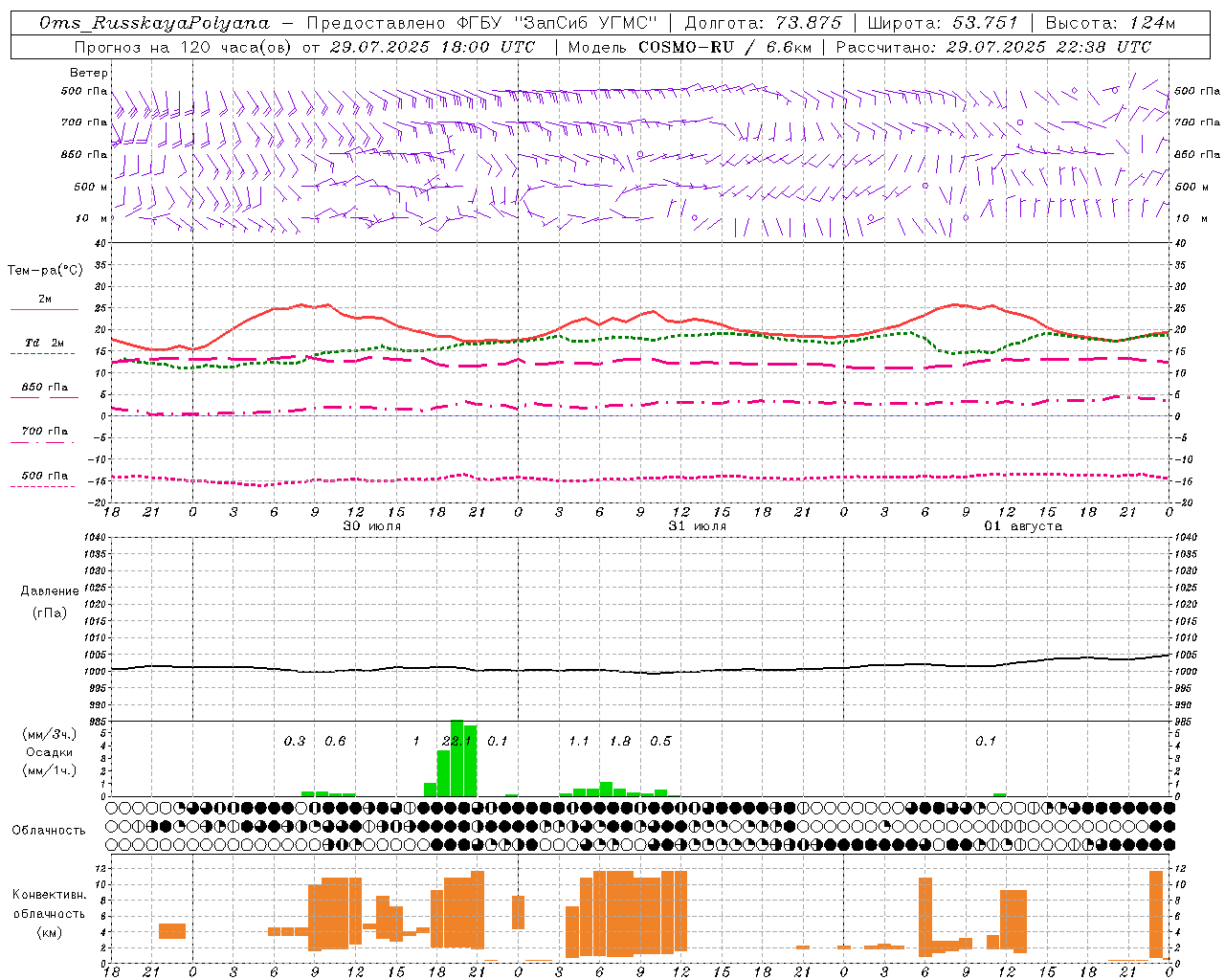Click the solid red '2м' legend line
1225x980 pixels.
pos(44,309)
